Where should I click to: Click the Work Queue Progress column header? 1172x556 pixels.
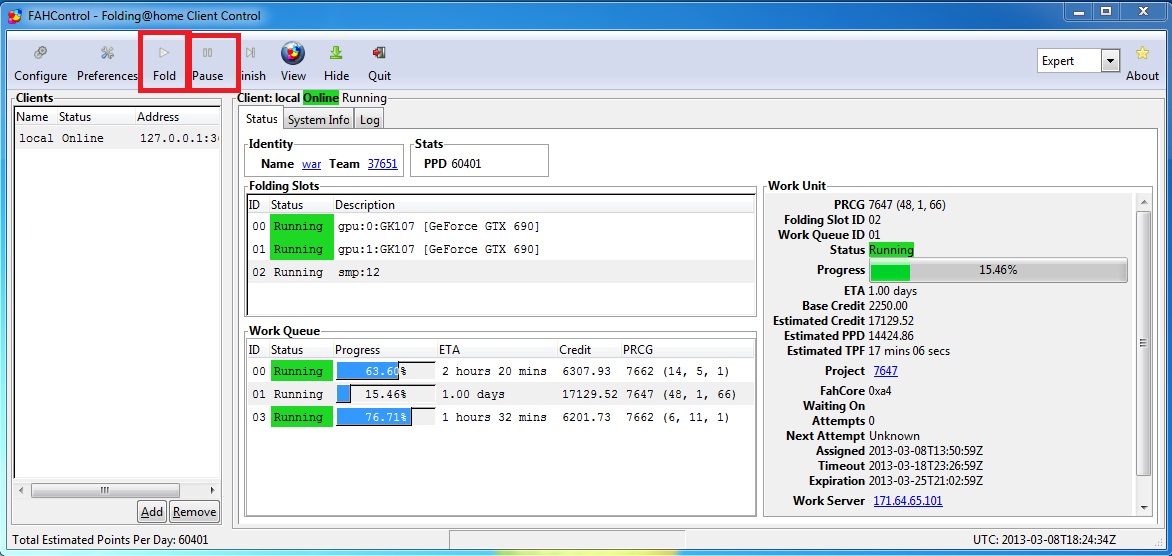[x=385, y=350]
